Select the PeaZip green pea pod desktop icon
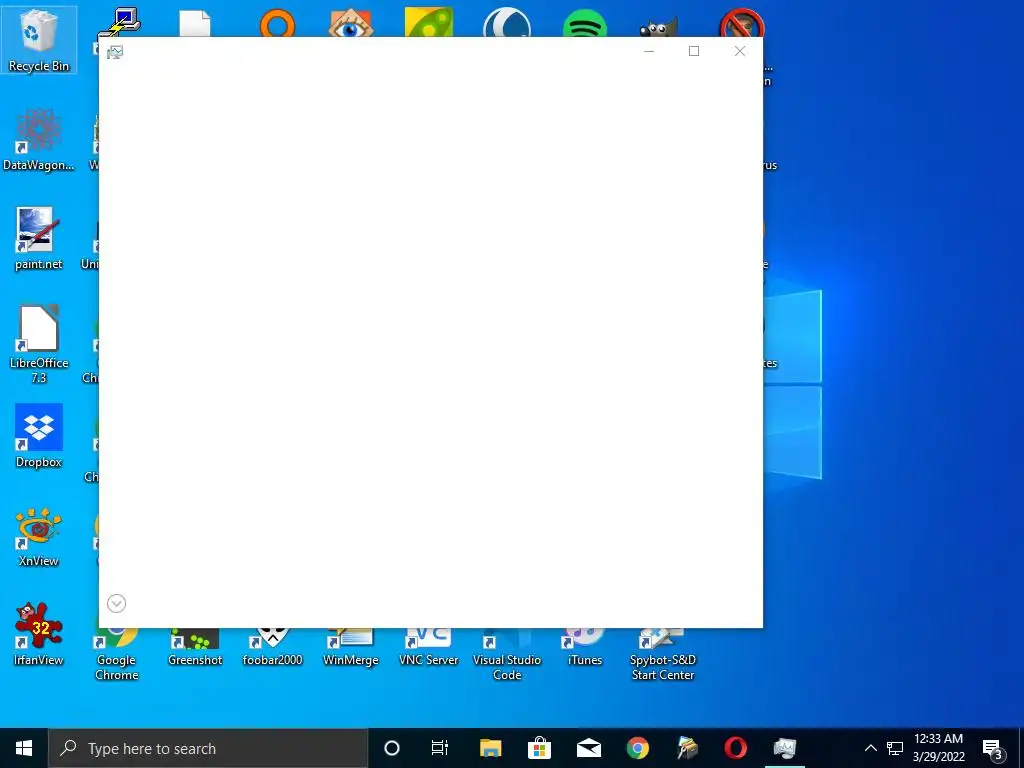The image size is (1024, 768). pos(428,22)
